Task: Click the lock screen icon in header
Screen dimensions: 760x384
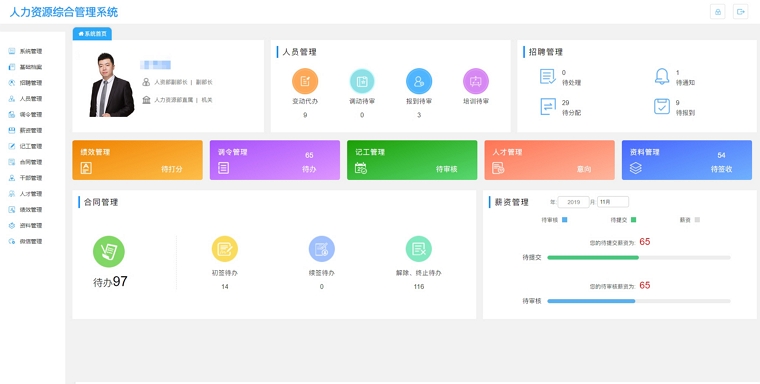Action: tap(718, 12)
